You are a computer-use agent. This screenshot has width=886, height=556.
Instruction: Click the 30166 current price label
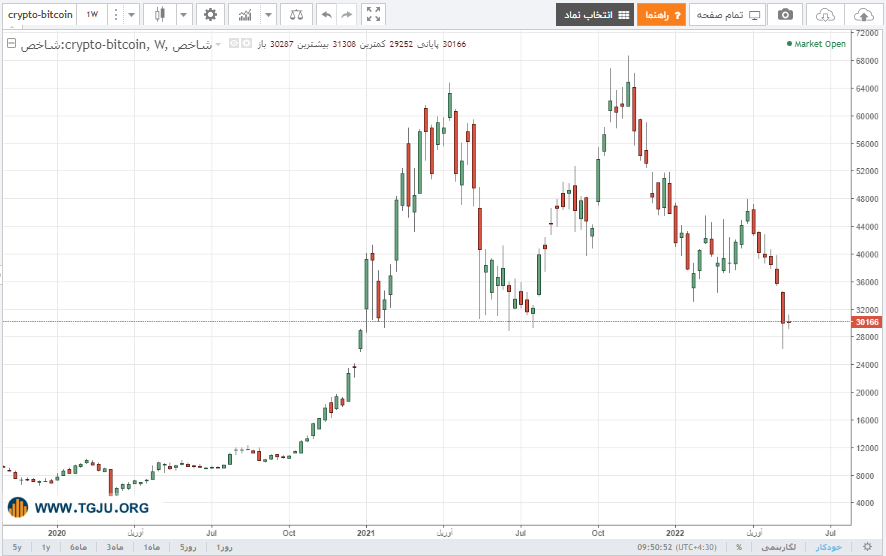(x=866, y=322)
